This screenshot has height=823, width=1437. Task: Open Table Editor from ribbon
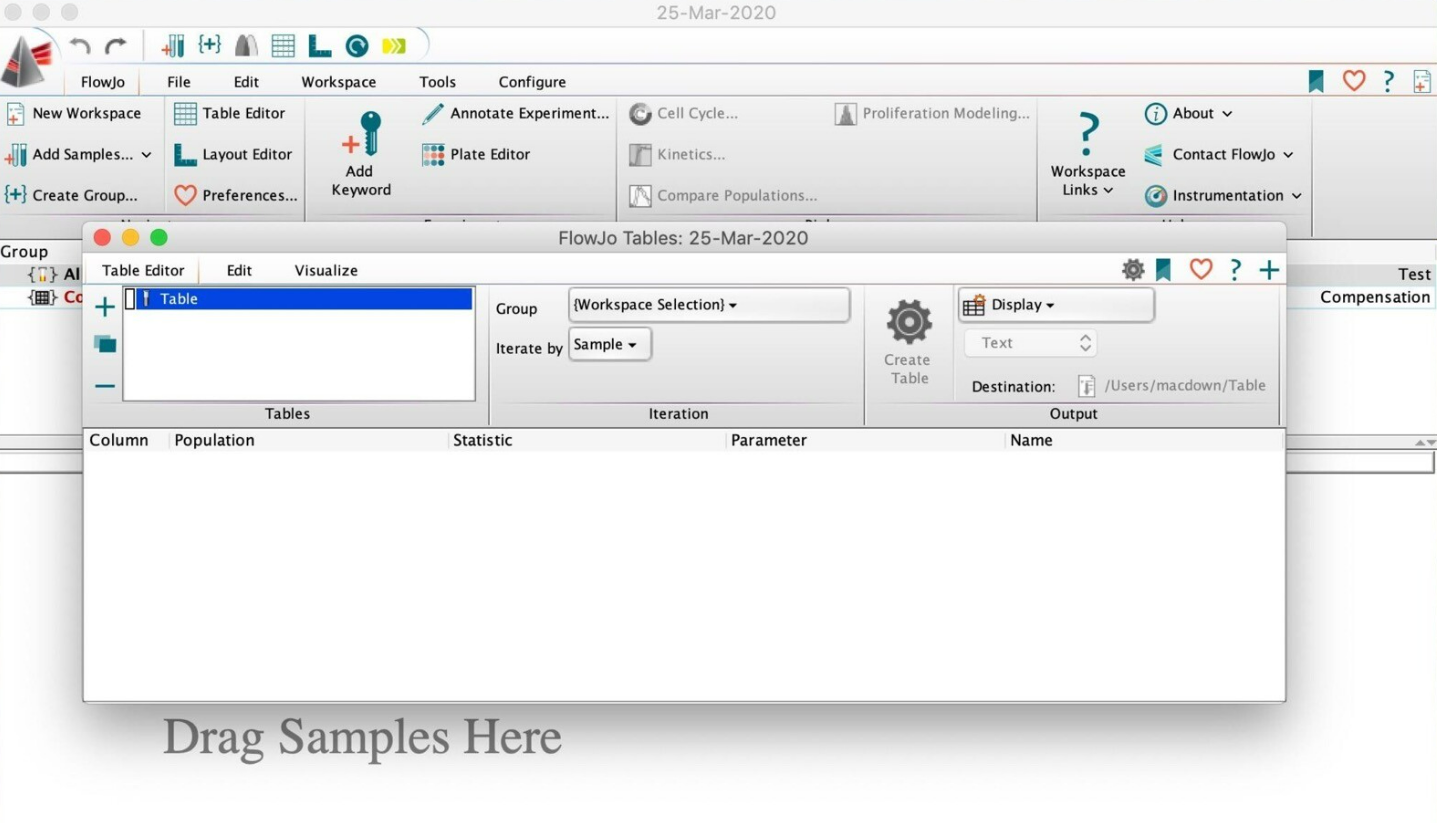[230, 113]
